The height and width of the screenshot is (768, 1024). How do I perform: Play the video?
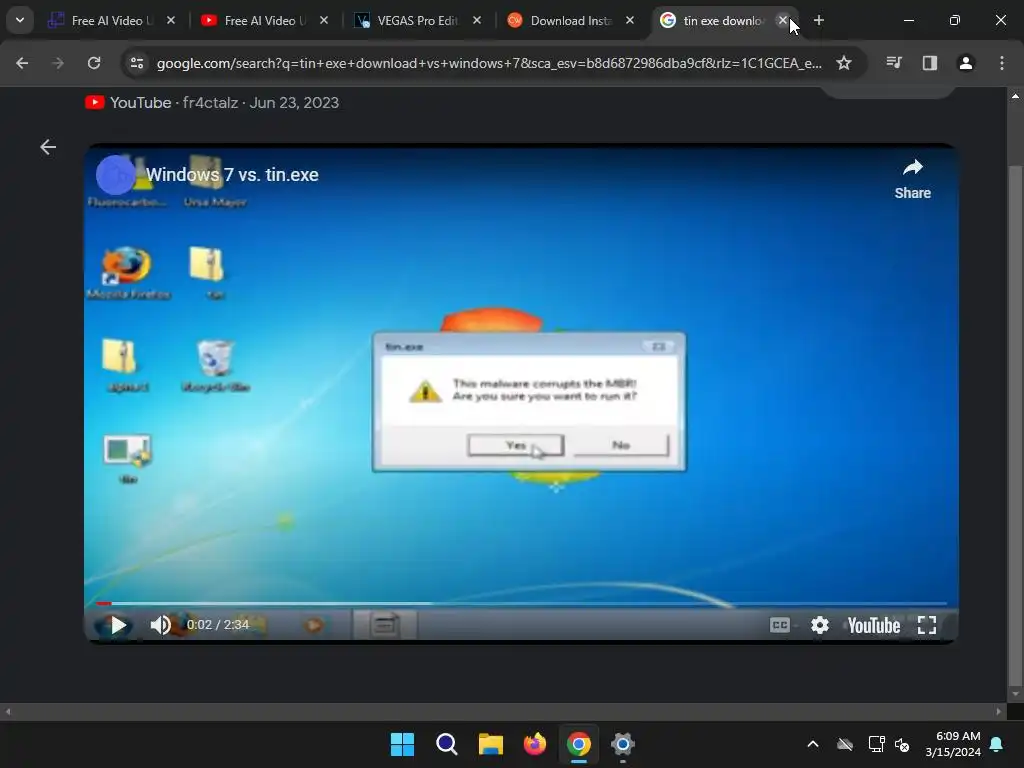click(118, 625)
